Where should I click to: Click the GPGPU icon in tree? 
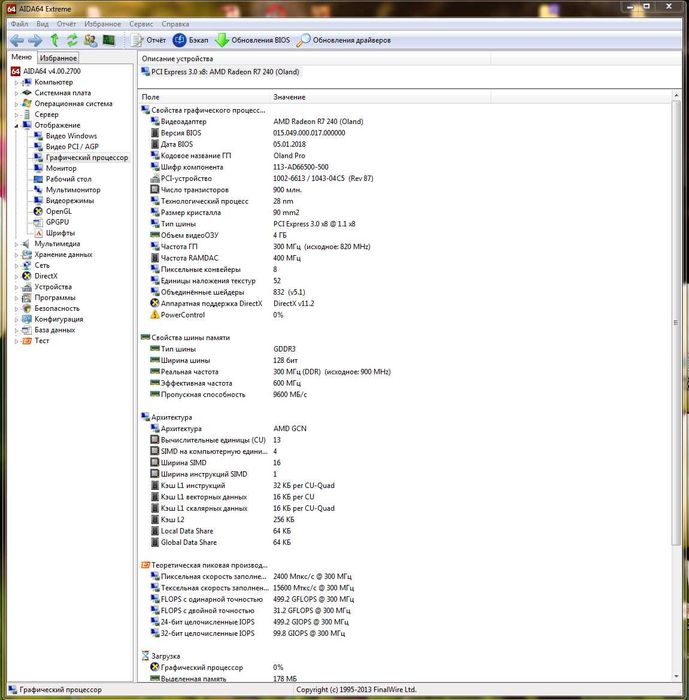pos(38,222)
